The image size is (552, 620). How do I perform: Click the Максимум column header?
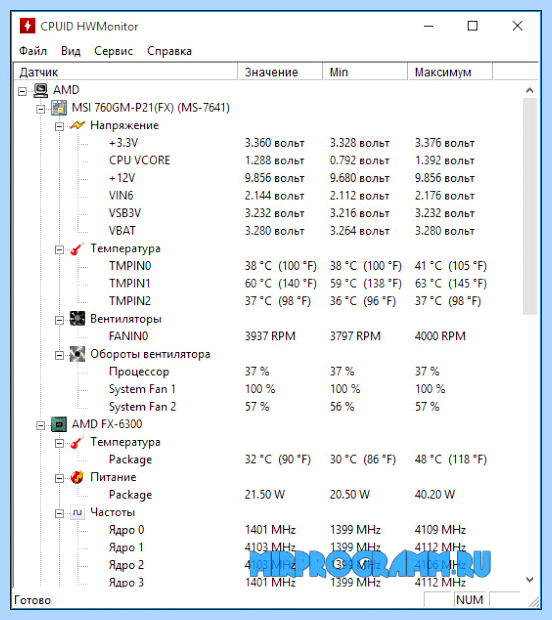point(450,72)
